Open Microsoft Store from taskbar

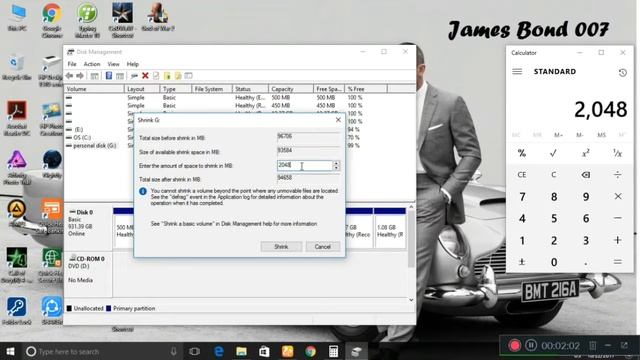tap(264, 351)
